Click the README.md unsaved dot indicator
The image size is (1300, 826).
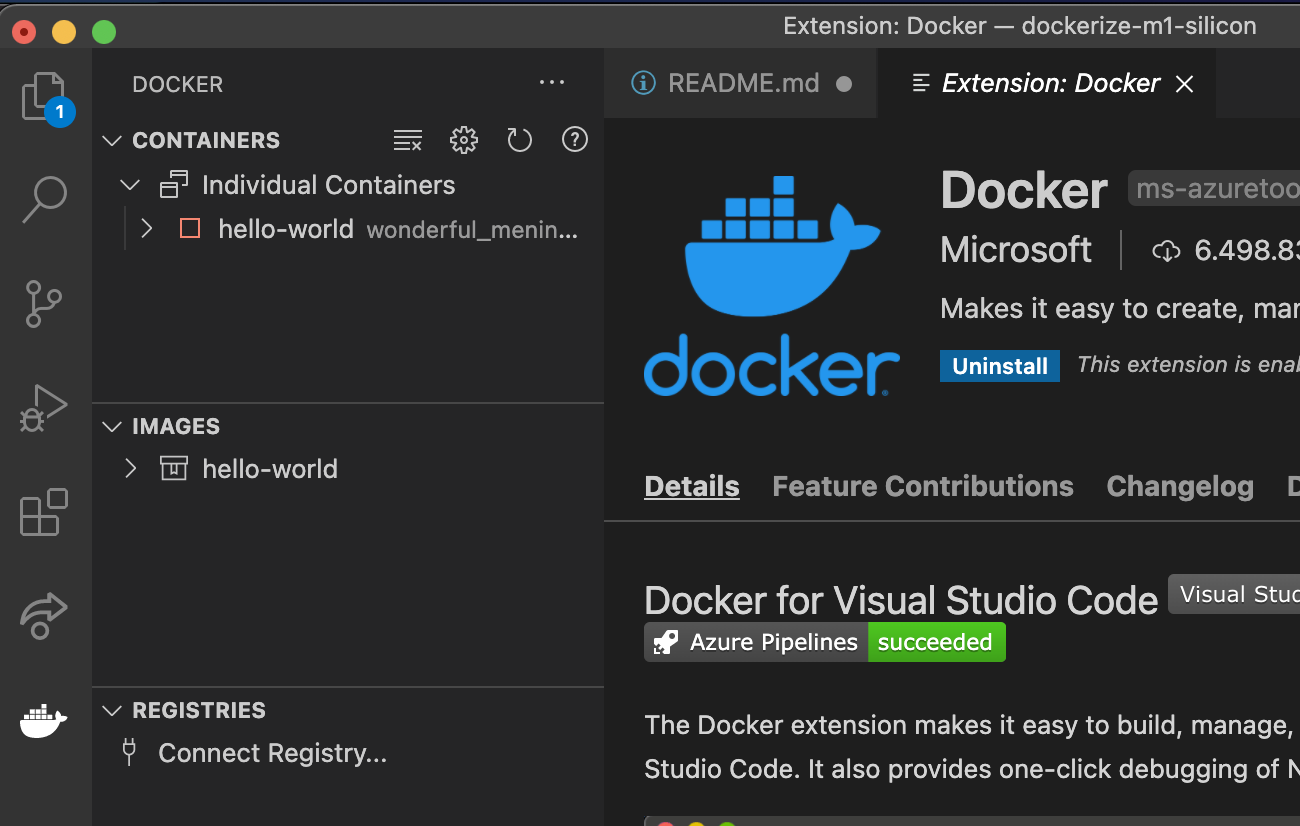coord(844,84)
